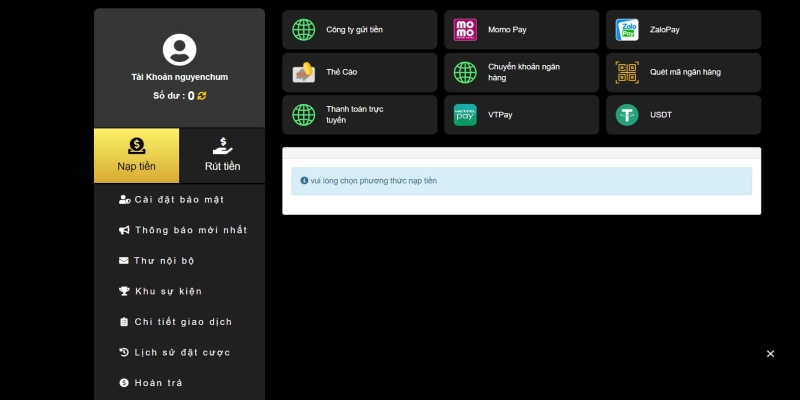Screen dimensions: 800x400
Task: Select Chuyển khoản ngân hàng payment option
Action: pos(521,72)
